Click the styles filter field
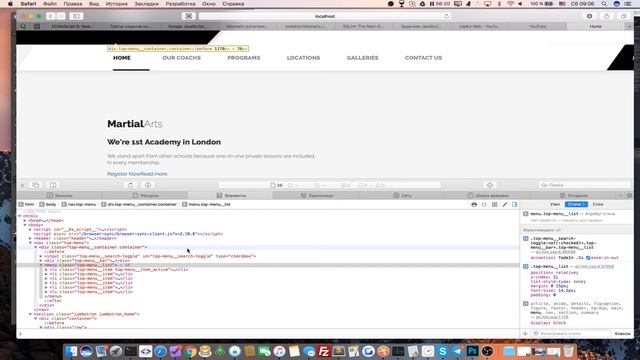The height and width of the screenshot is (360, 640). (x=571, y=334)
